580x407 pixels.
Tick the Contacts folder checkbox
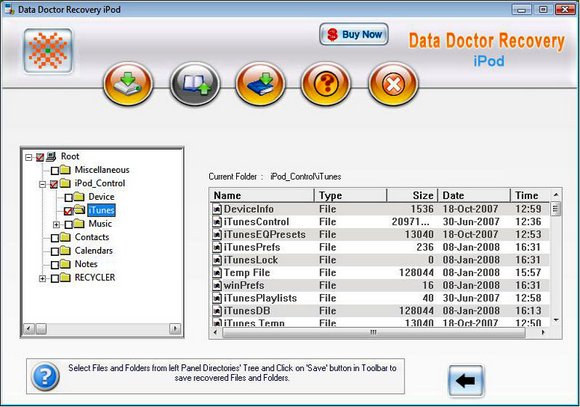[55, 238]
